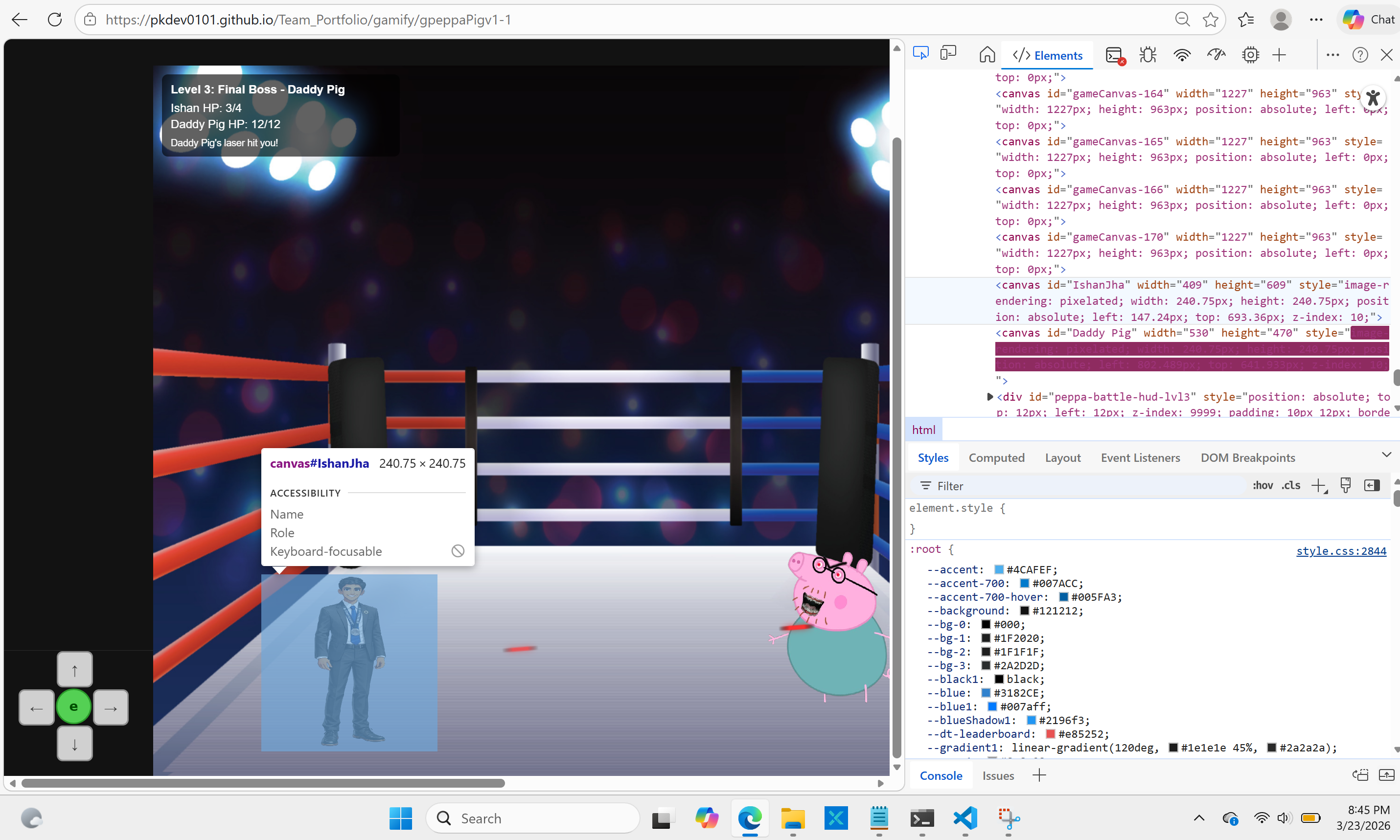Add this page to favorites star
Screen dimensions: 1400x840
pos(1210,20)
